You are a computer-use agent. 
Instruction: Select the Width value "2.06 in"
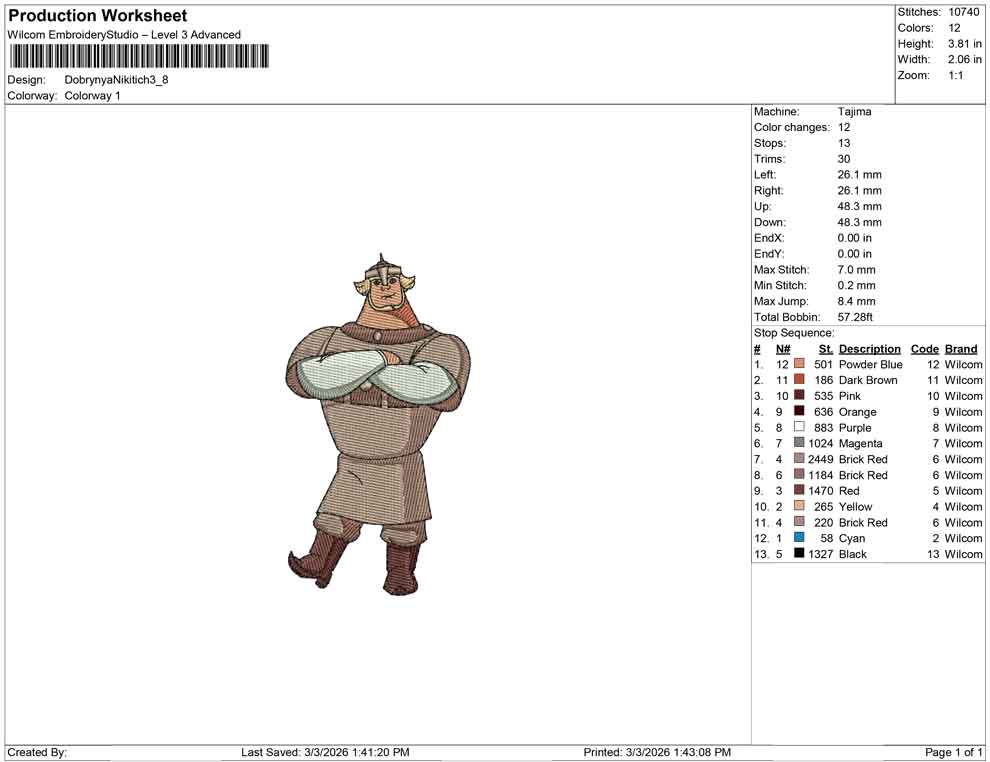(965, 59)
